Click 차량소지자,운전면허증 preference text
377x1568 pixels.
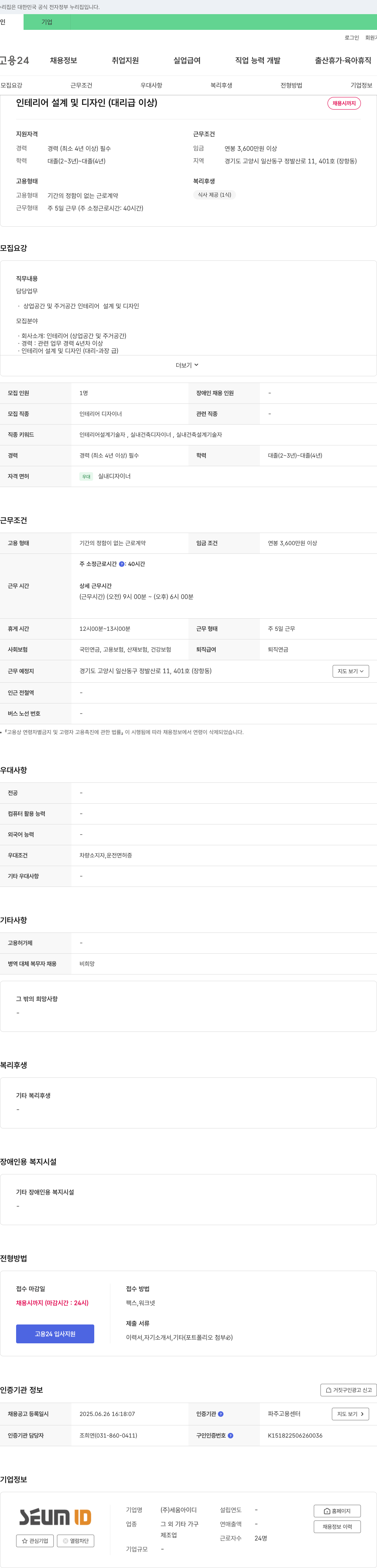point(105,855)
